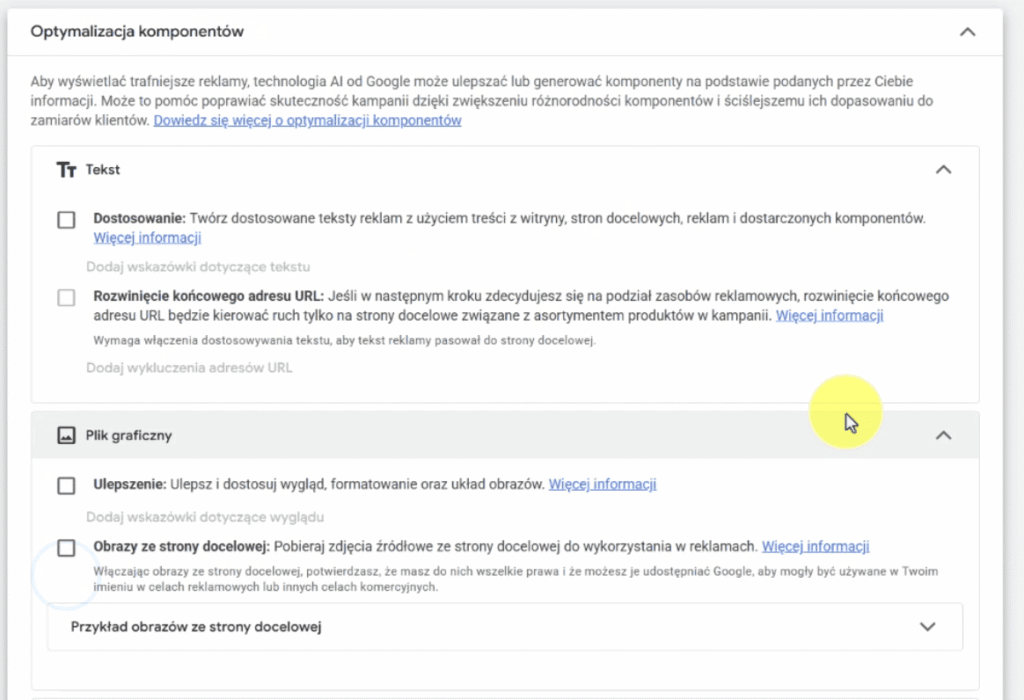
Task: Click the down chevron on Przykład obrazów row
Action: click(927, 626)
